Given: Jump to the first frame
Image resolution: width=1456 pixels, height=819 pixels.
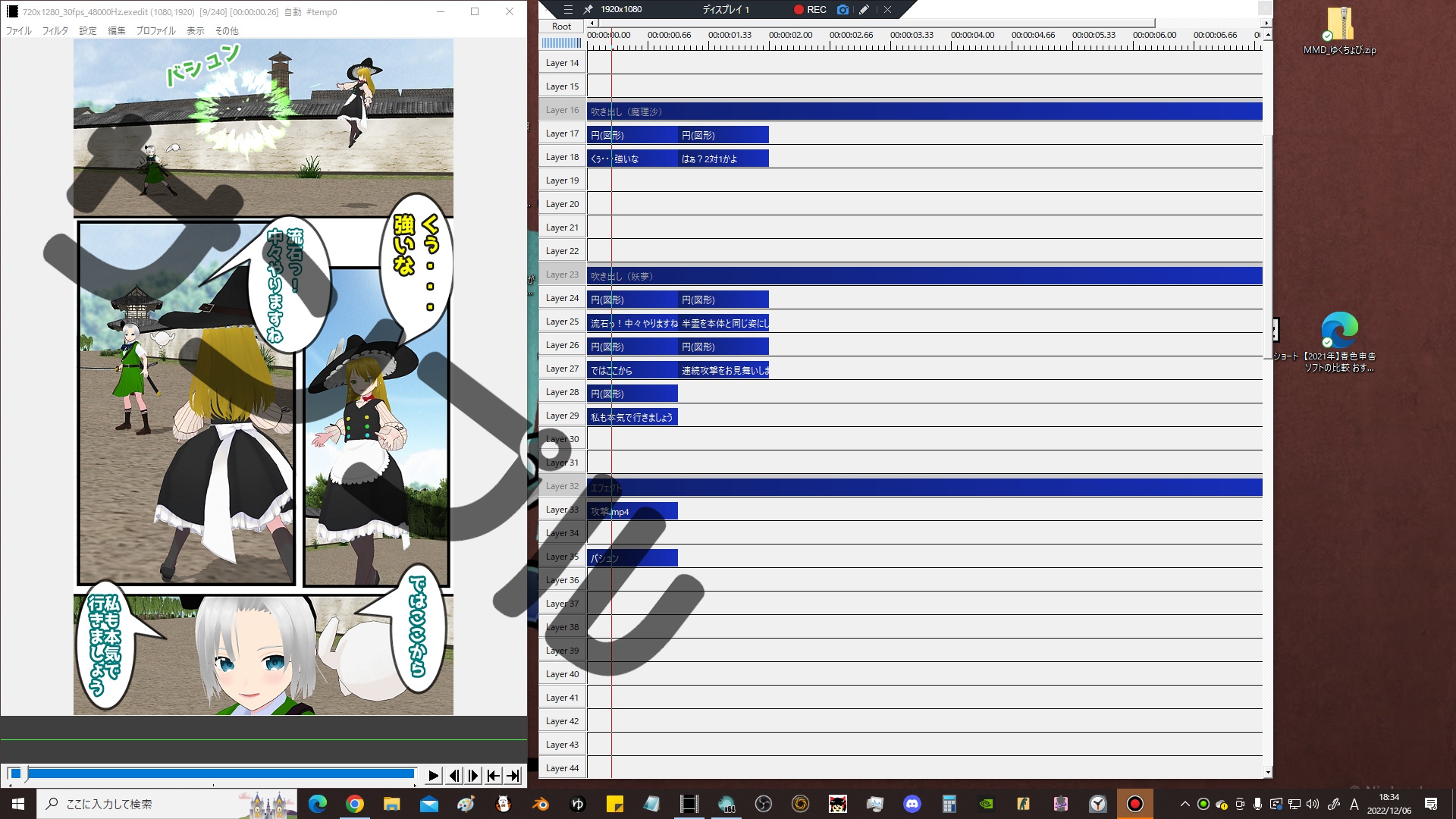Looking at the screenshot, I should click(493, 775).
